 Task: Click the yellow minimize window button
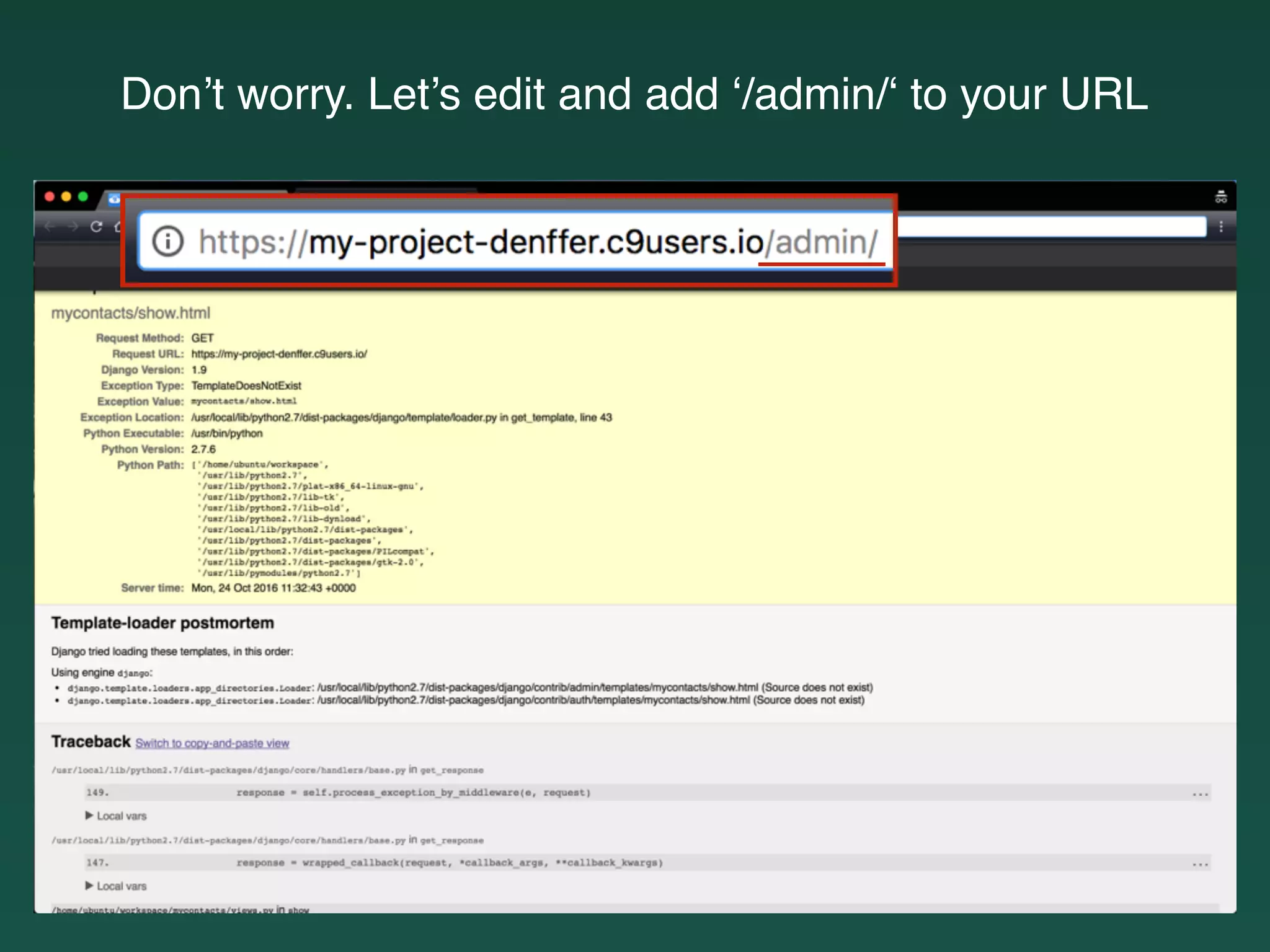point(66,197)
